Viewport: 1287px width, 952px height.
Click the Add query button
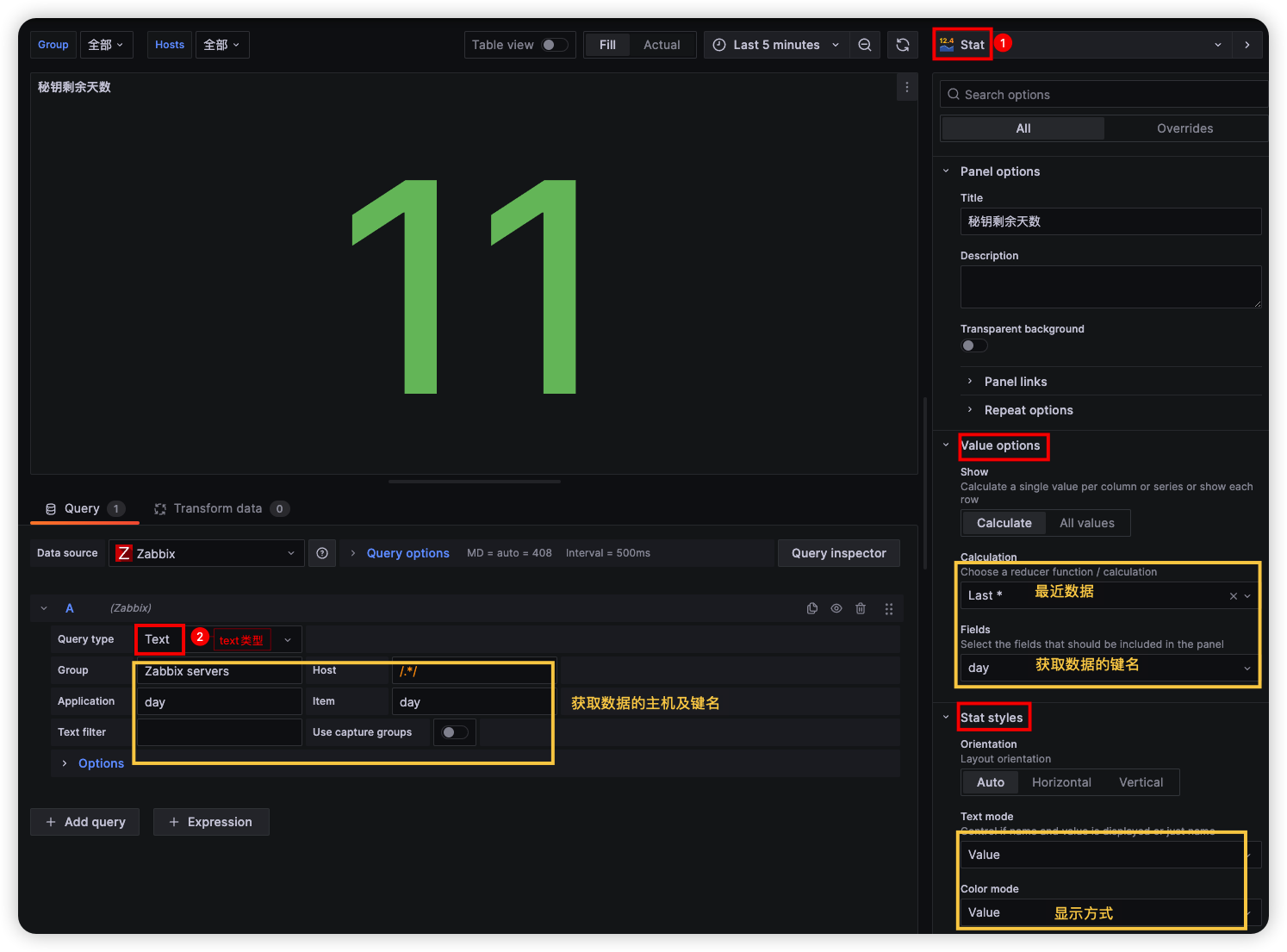85,822
